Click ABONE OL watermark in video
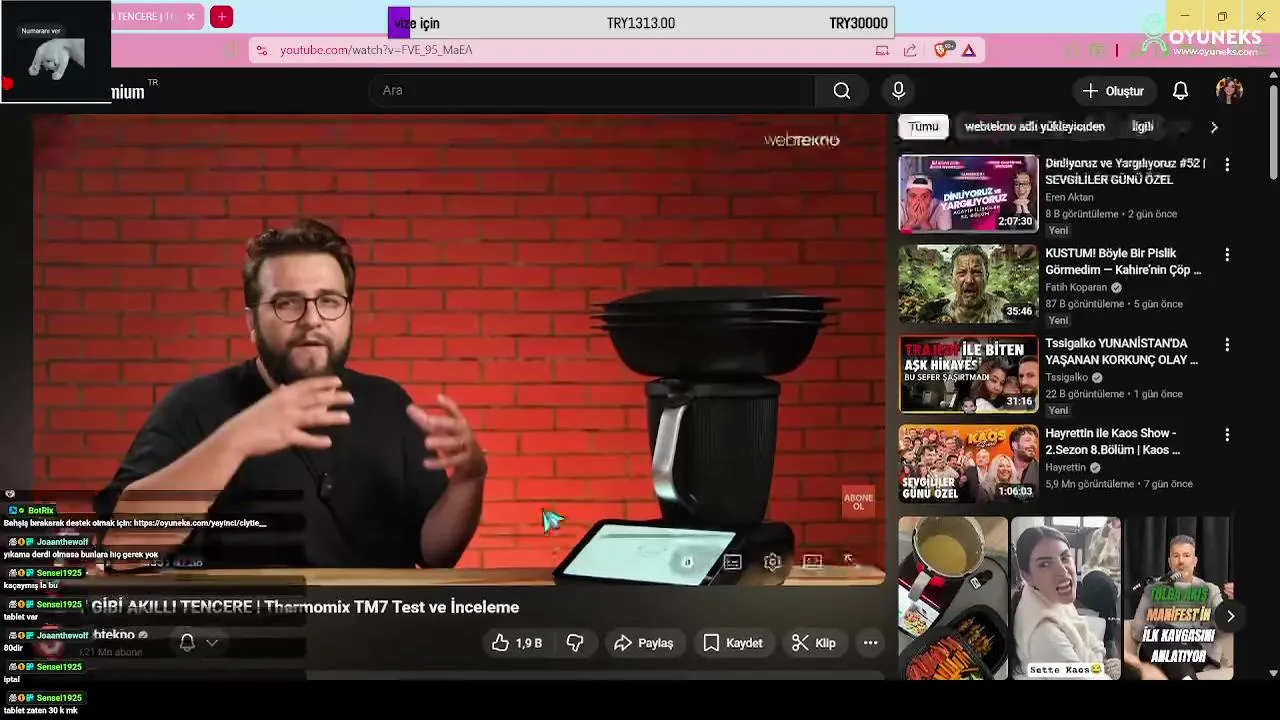 (858, 501)
